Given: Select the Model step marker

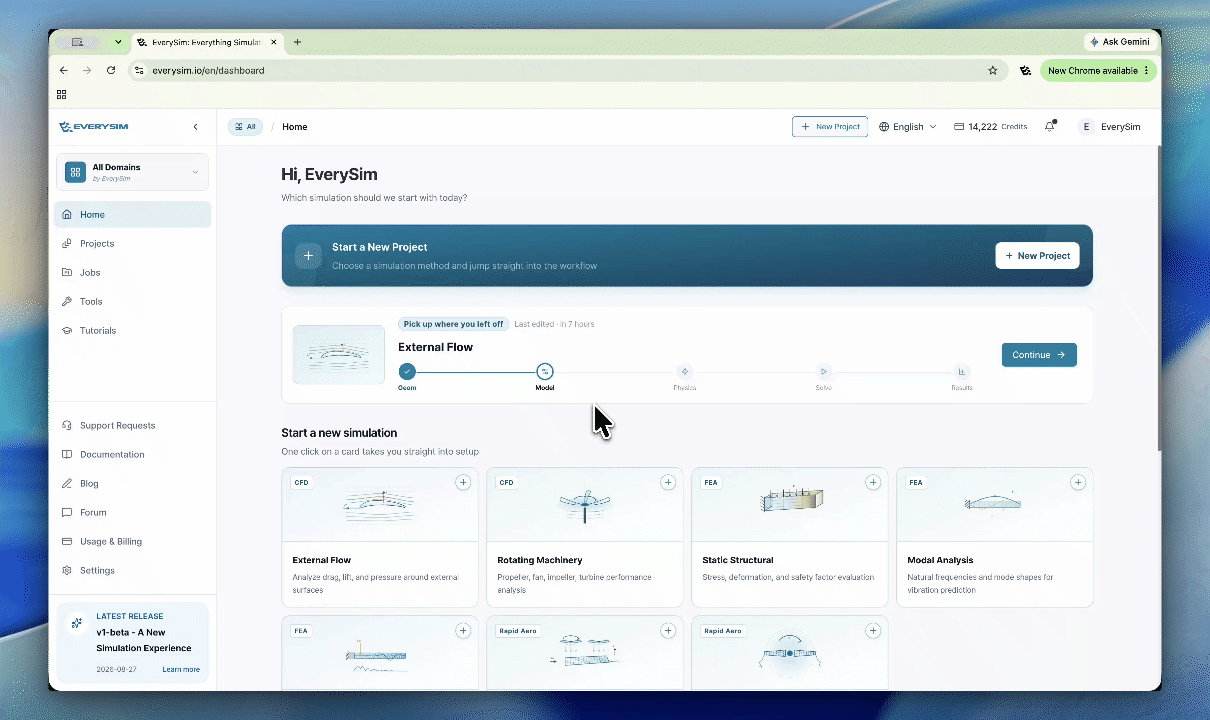Looking at the screenshot, I should point(545,371).
